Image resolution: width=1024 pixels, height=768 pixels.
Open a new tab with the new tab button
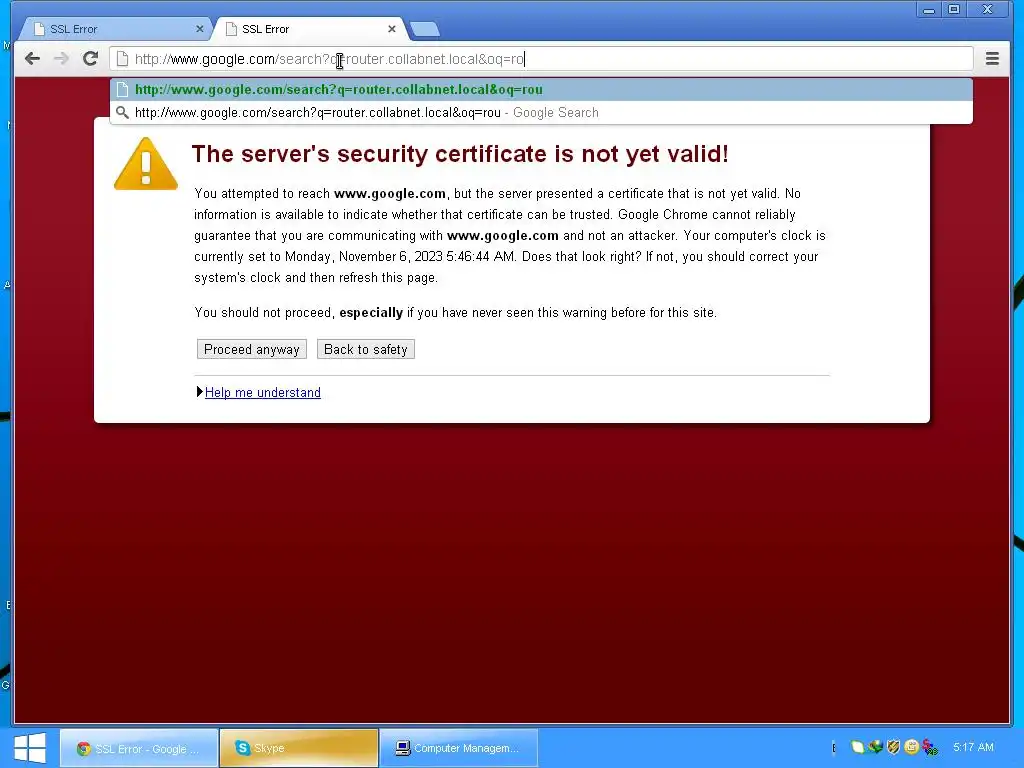pos(425,29)
